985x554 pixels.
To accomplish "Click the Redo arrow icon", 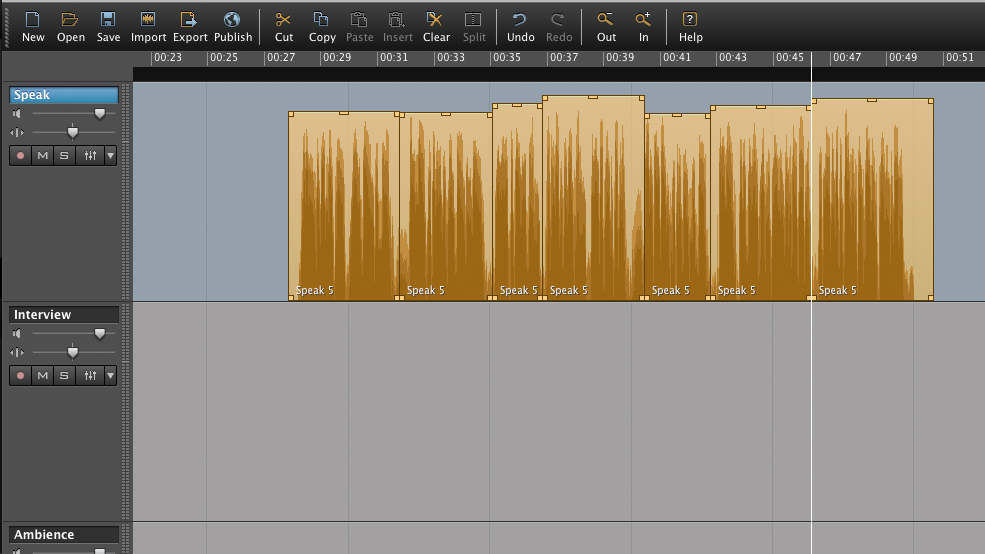I will [557, 20].
